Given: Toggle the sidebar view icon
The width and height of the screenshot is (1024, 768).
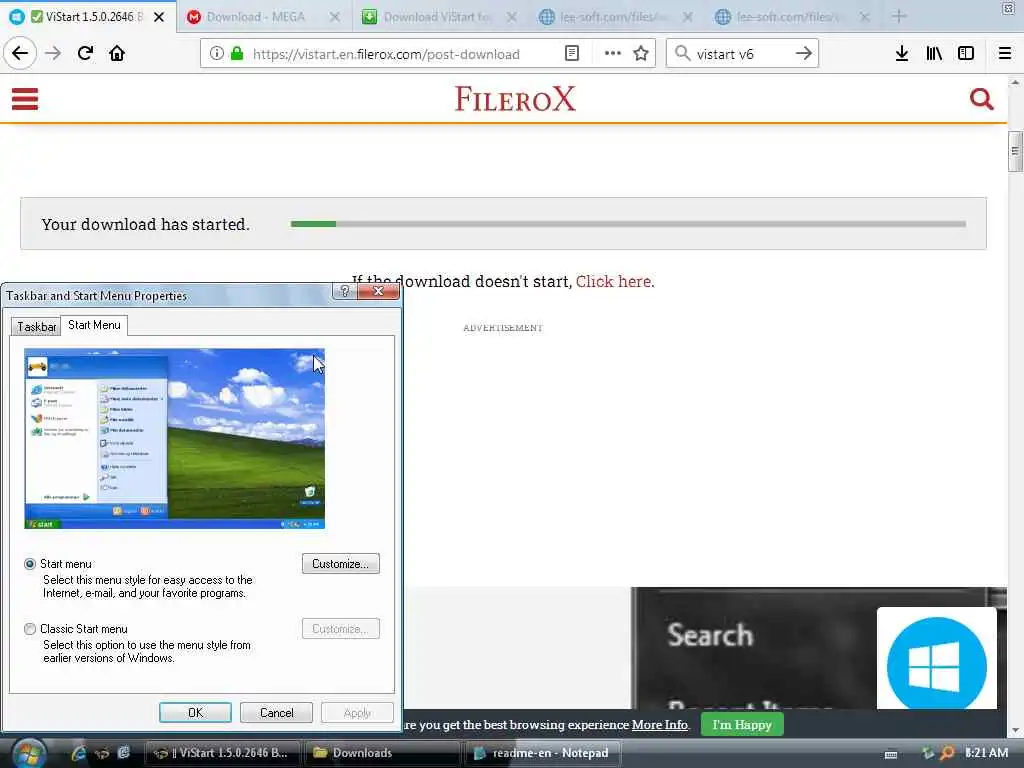Looking at the screenshot, I should click(966, 54).
